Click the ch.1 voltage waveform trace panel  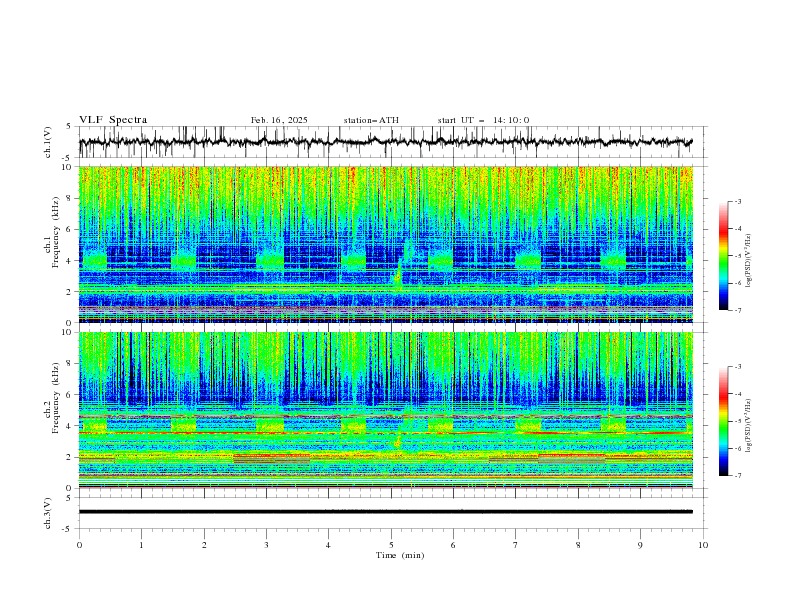(x=393, y=142)
